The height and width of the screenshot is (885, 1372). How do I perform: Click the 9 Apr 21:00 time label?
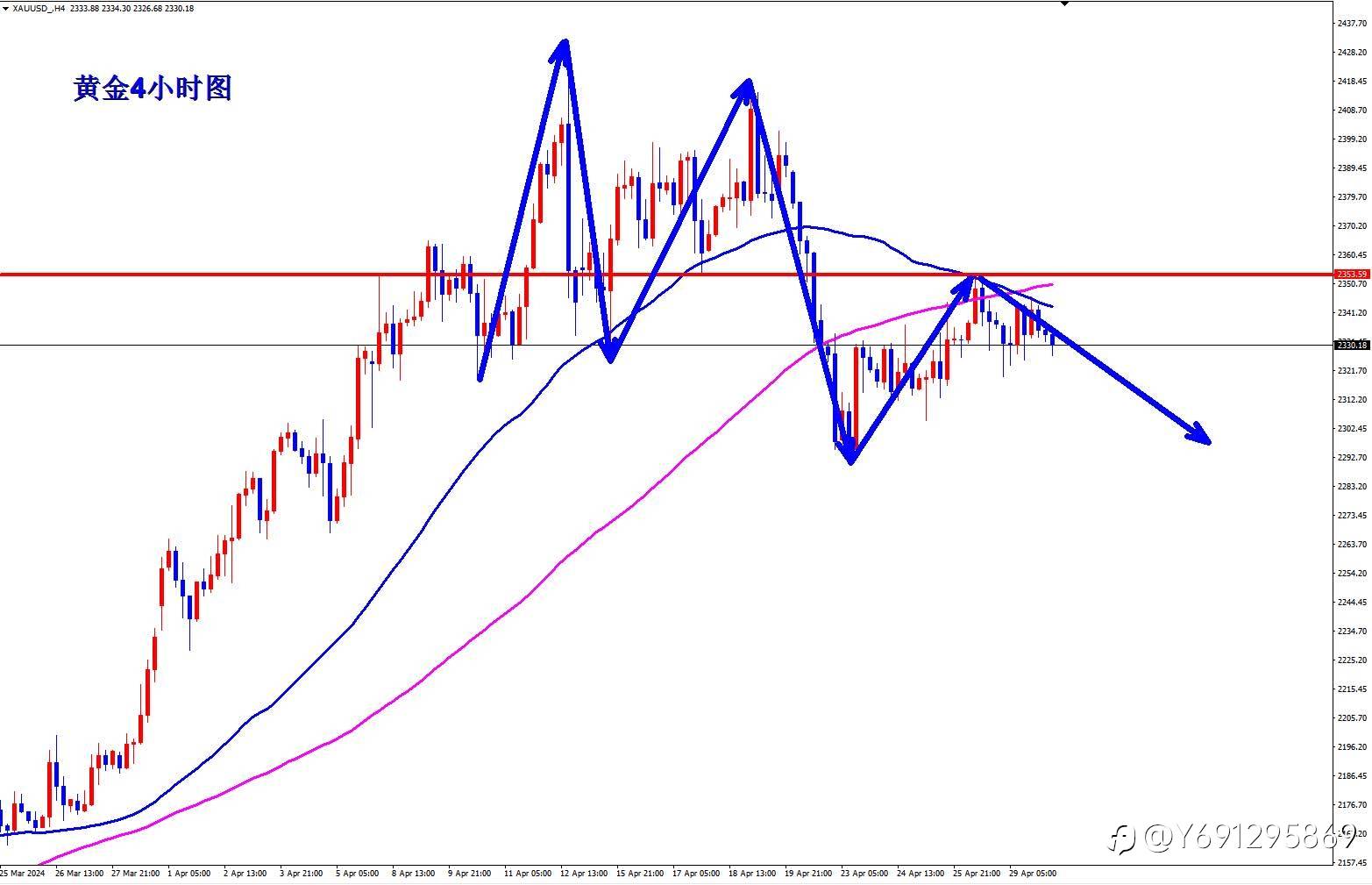tap(469, 874)
